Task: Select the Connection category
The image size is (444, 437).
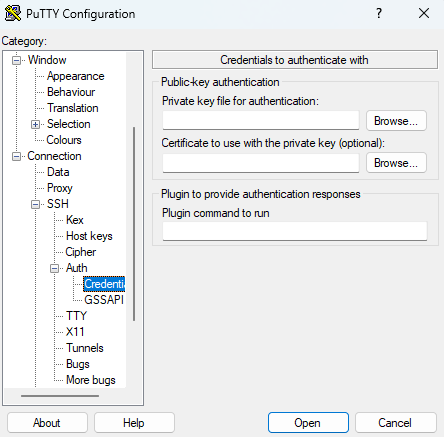Action: (54, 156)
